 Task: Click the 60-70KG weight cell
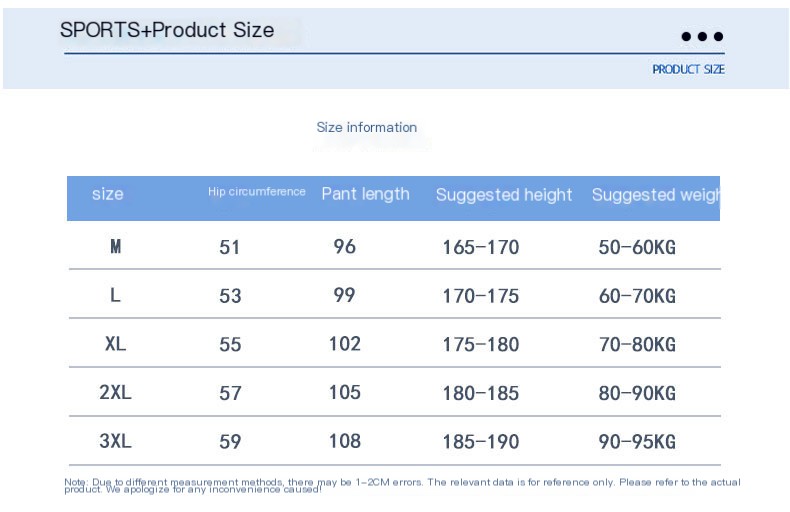tap(637, 296)
